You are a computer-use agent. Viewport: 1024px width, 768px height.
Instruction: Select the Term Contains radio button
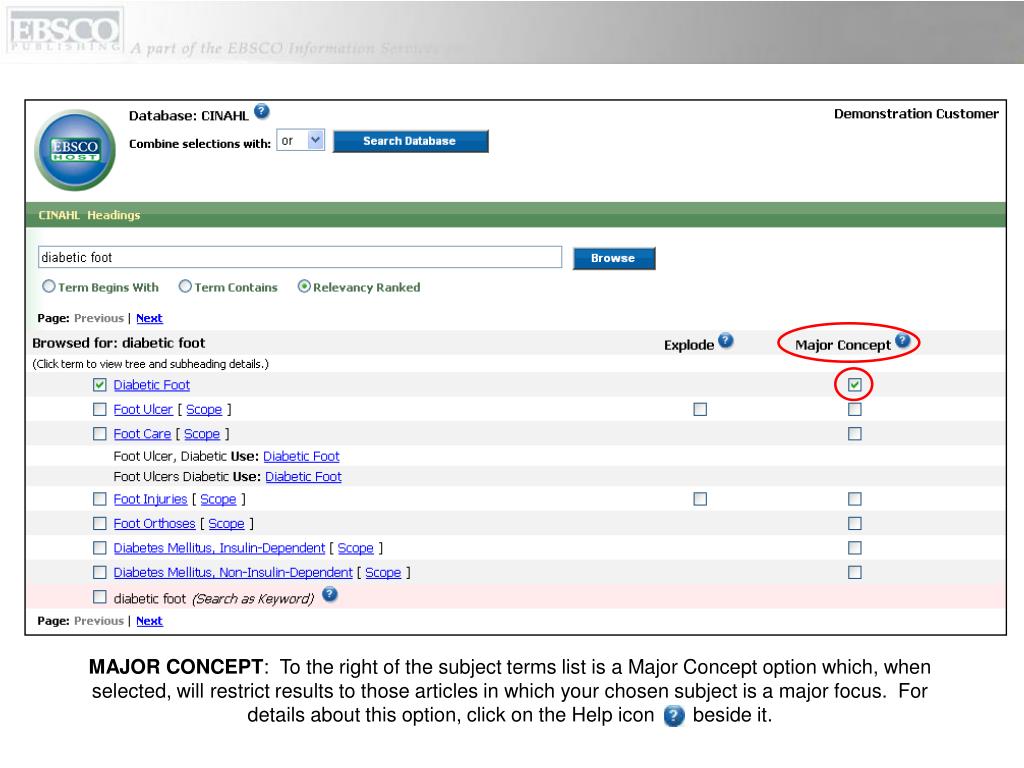click(185, 287)
